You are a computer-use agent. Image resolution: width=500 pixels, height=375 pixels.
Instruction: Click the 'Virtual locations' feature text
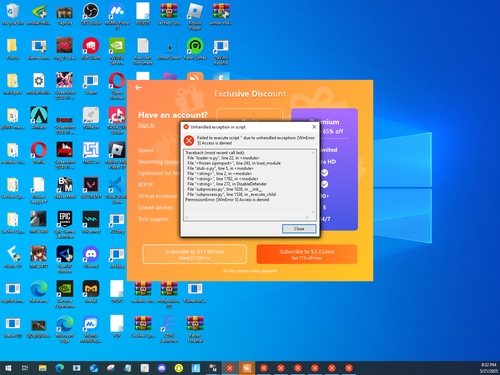click(157, 196)
